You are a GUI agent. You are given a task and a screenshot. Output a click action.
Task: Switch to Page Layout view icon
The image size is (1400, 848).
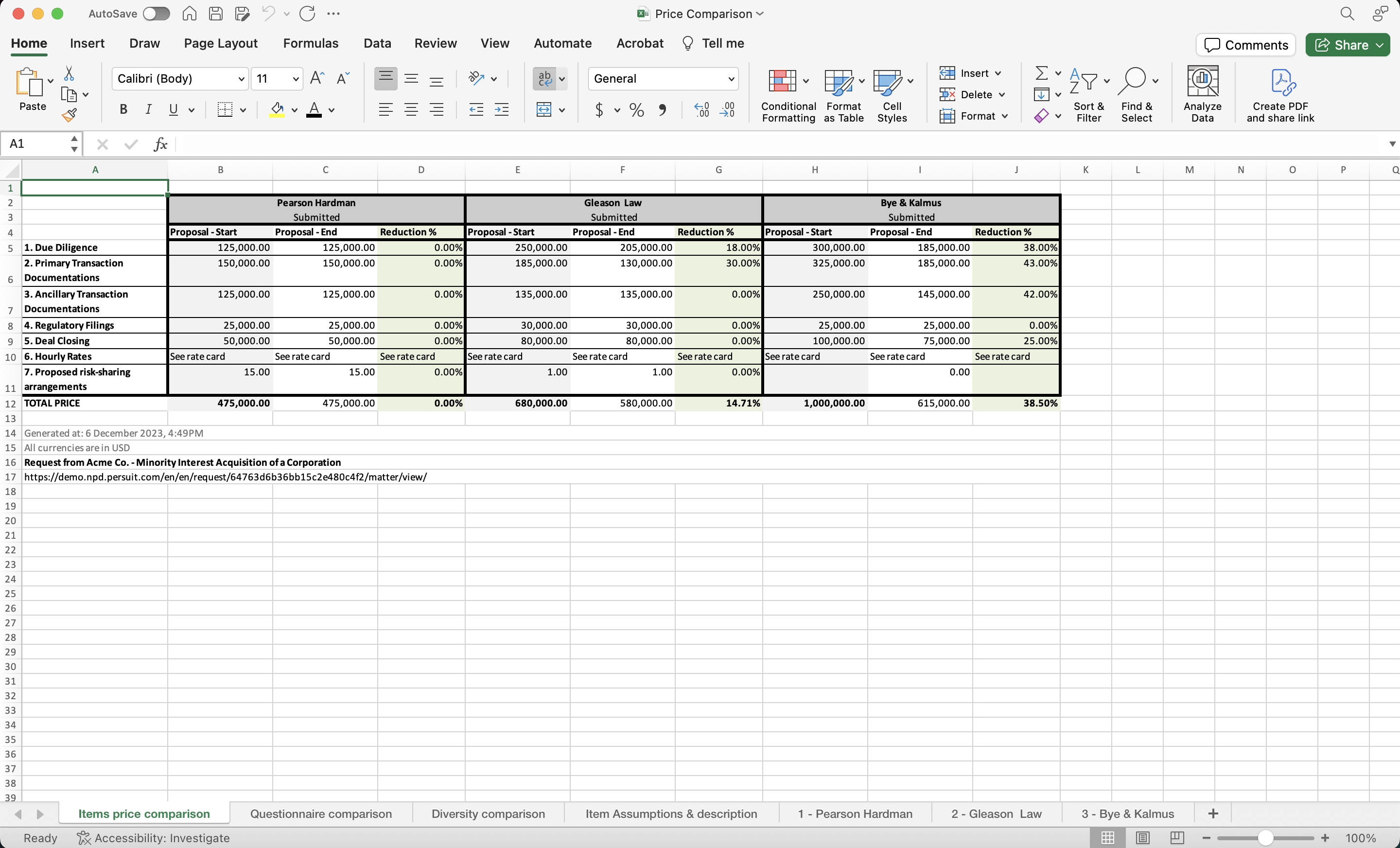pos(1142,838)
